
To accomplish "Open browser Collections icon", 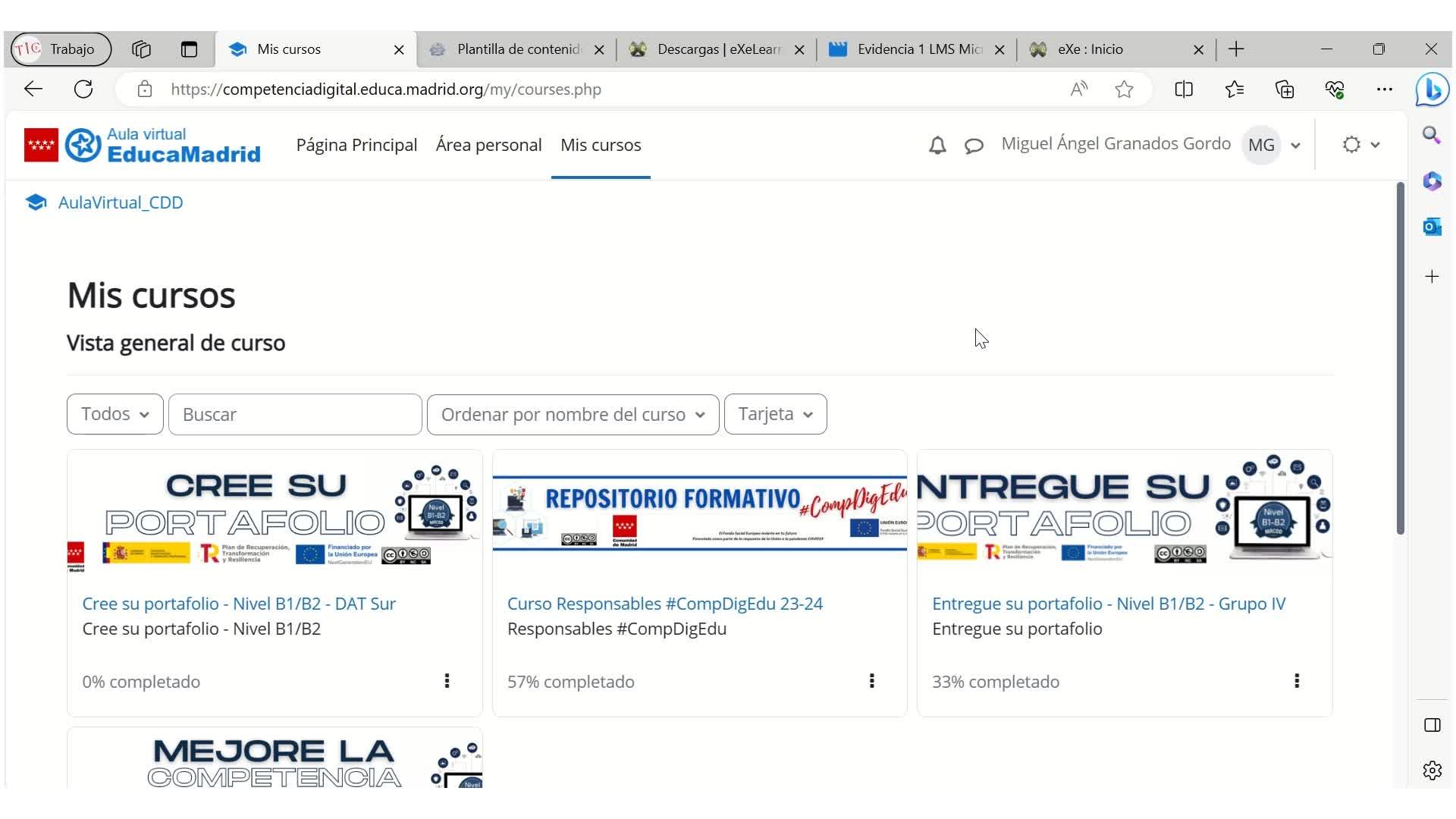I will pos(1285,89).
